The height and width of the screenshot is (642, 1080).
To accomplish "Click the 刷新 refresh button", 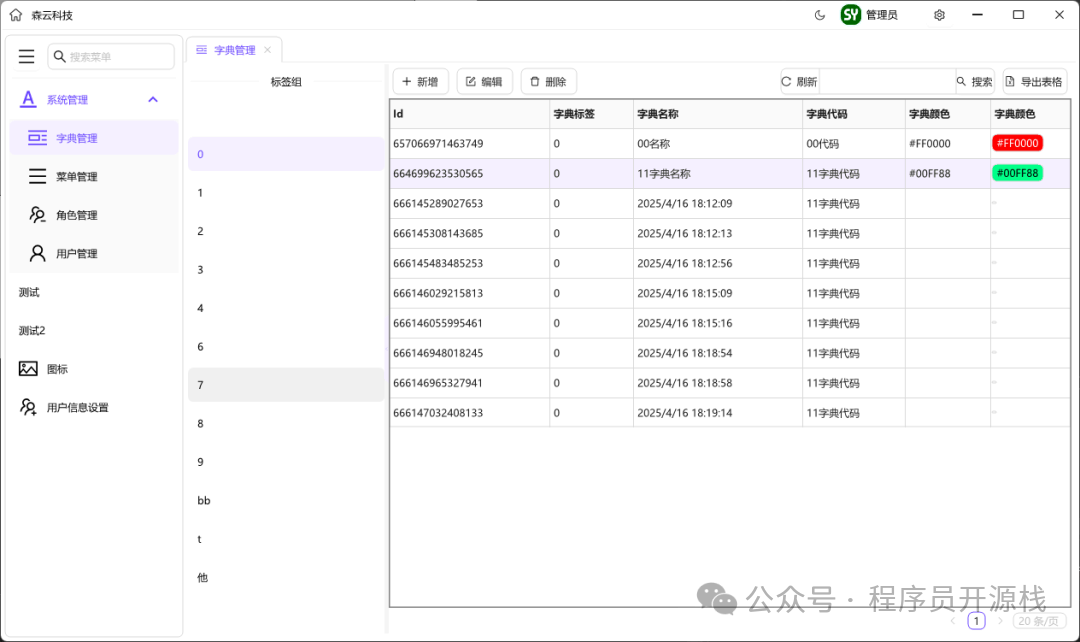I will 800,81.
